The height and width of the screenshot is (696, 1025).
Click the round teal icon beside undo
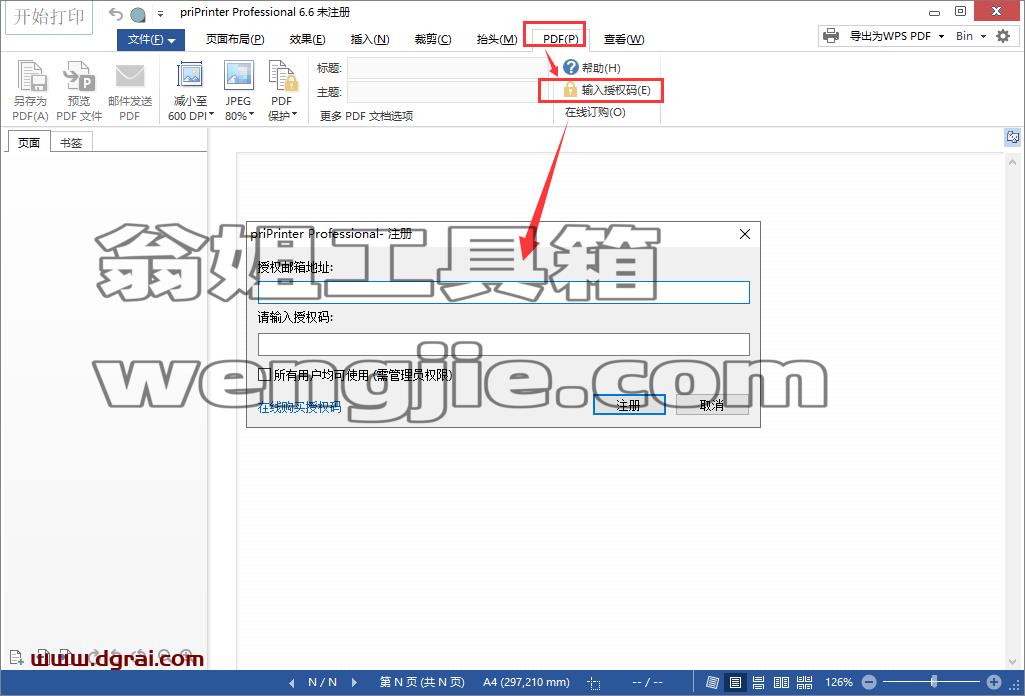[x=138, y=14]
